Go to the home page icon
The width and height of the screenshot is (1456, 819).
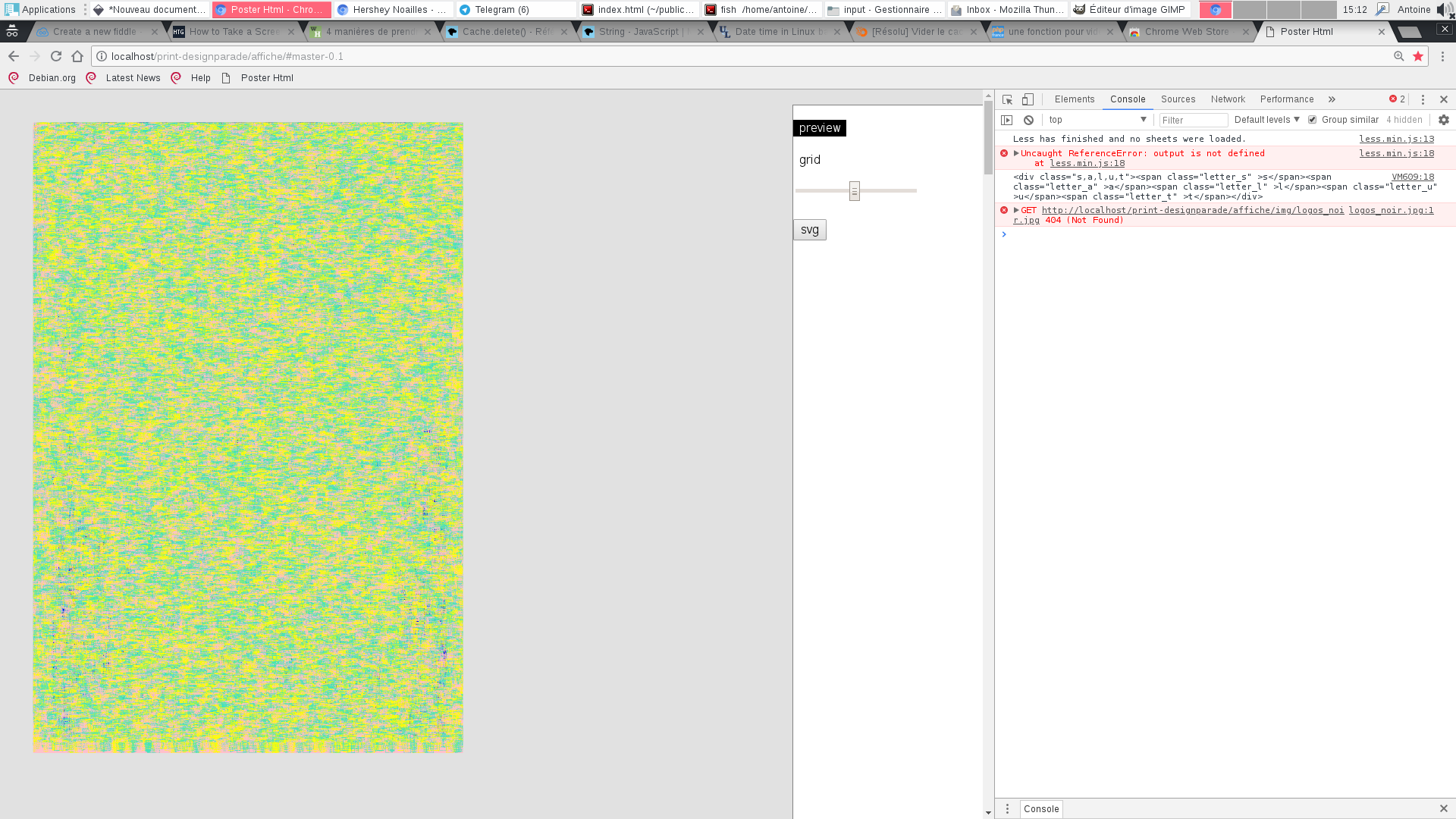77,56
